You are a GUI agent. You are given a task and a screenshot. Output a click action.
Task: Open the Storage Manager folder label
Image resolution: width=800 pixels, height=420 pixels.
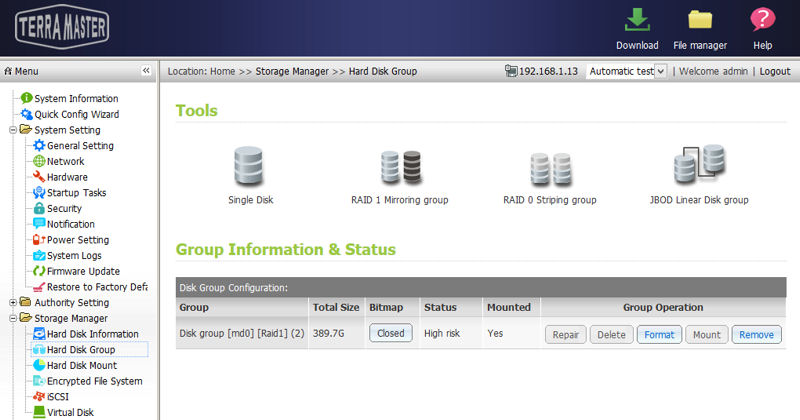coord(71,318)
